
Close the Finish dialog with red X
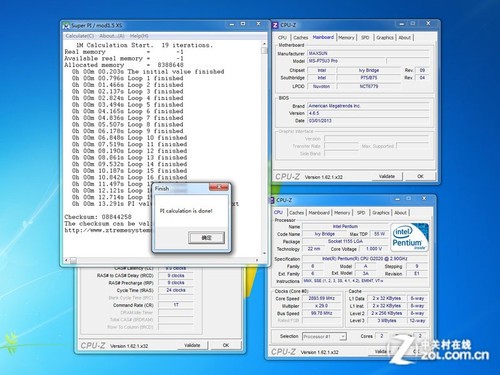219,187
